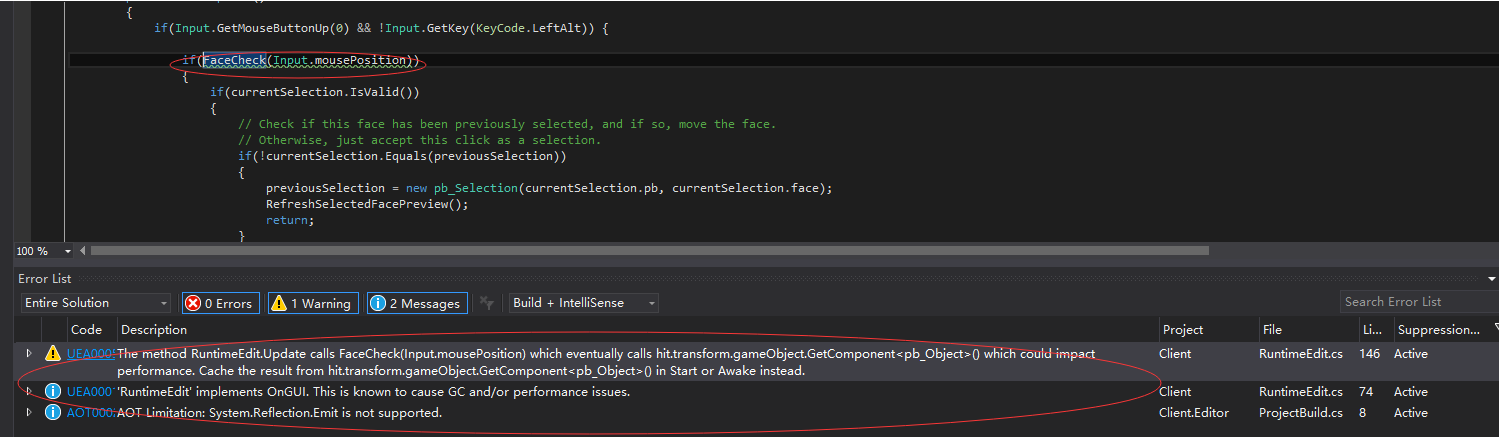This screenshot has width=1500, height=438.
Task: Open the UEA000 code link on warning row
Action: tap(91, 354)
